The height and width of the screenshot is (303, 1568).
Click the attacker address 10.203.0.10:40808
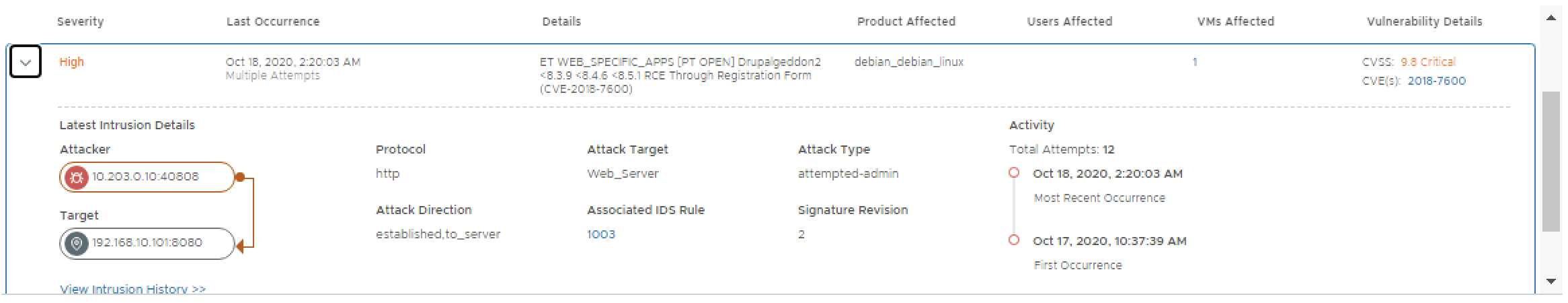[145, 177]
